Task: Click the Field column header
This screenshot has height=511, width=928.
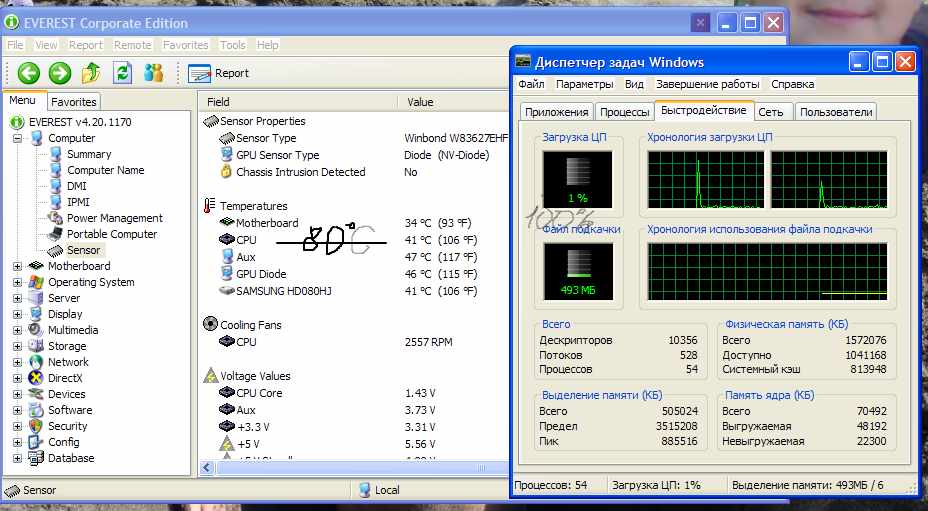Action: tap(218, 102)
